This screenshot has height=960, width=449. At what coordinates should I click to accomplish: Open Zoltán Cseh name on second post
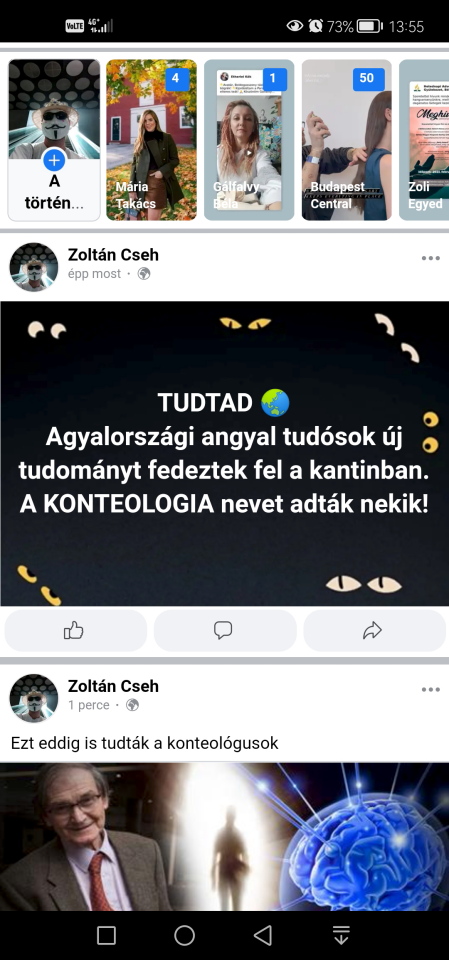coord(113,686)
